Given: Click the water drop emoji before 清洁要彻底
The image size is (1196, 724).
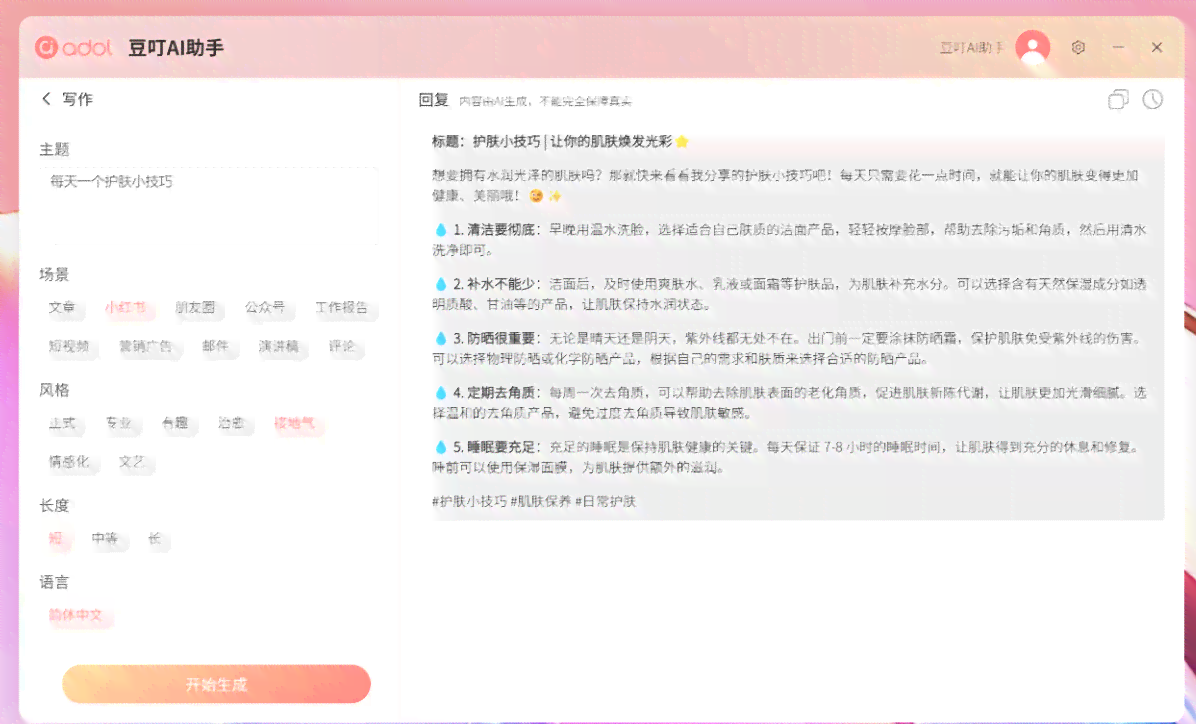Looking at the screenshot, I should point(440,230).
